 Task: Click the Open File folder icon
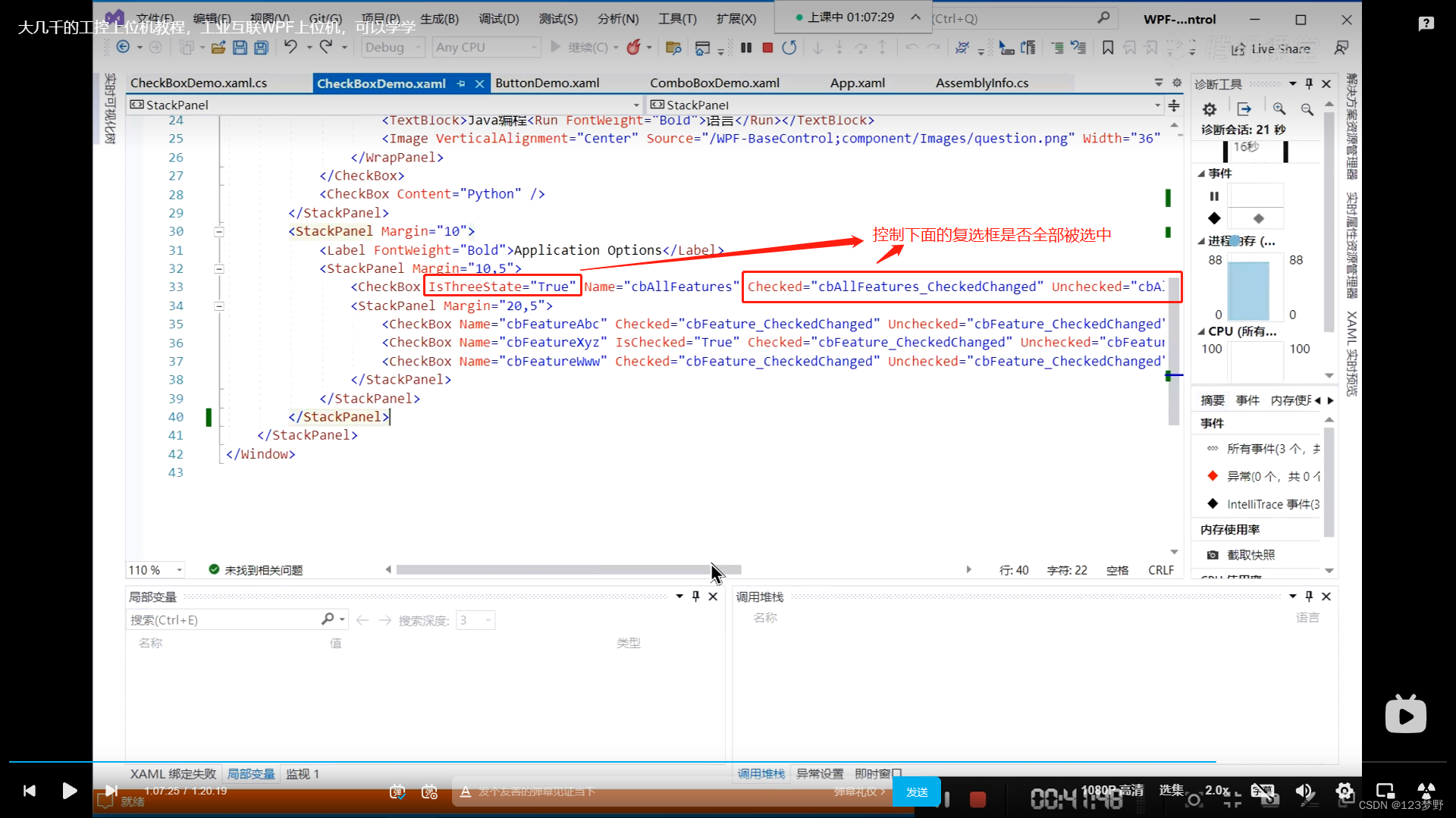(218, 48)
